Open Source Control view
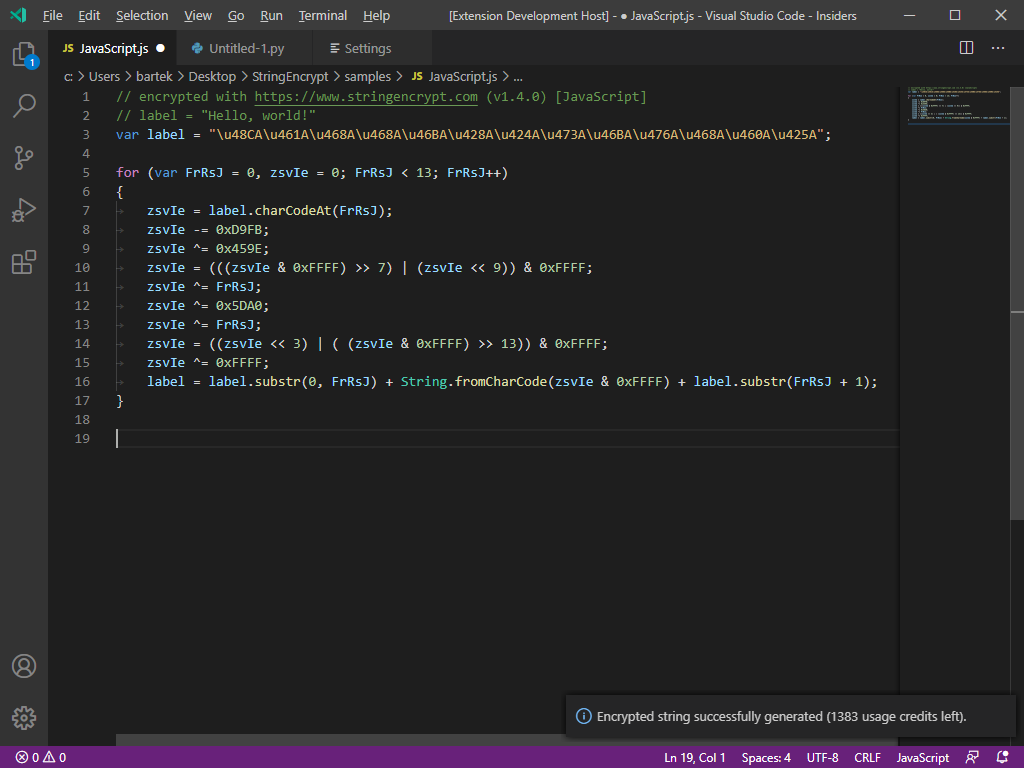 click(24, 158)
